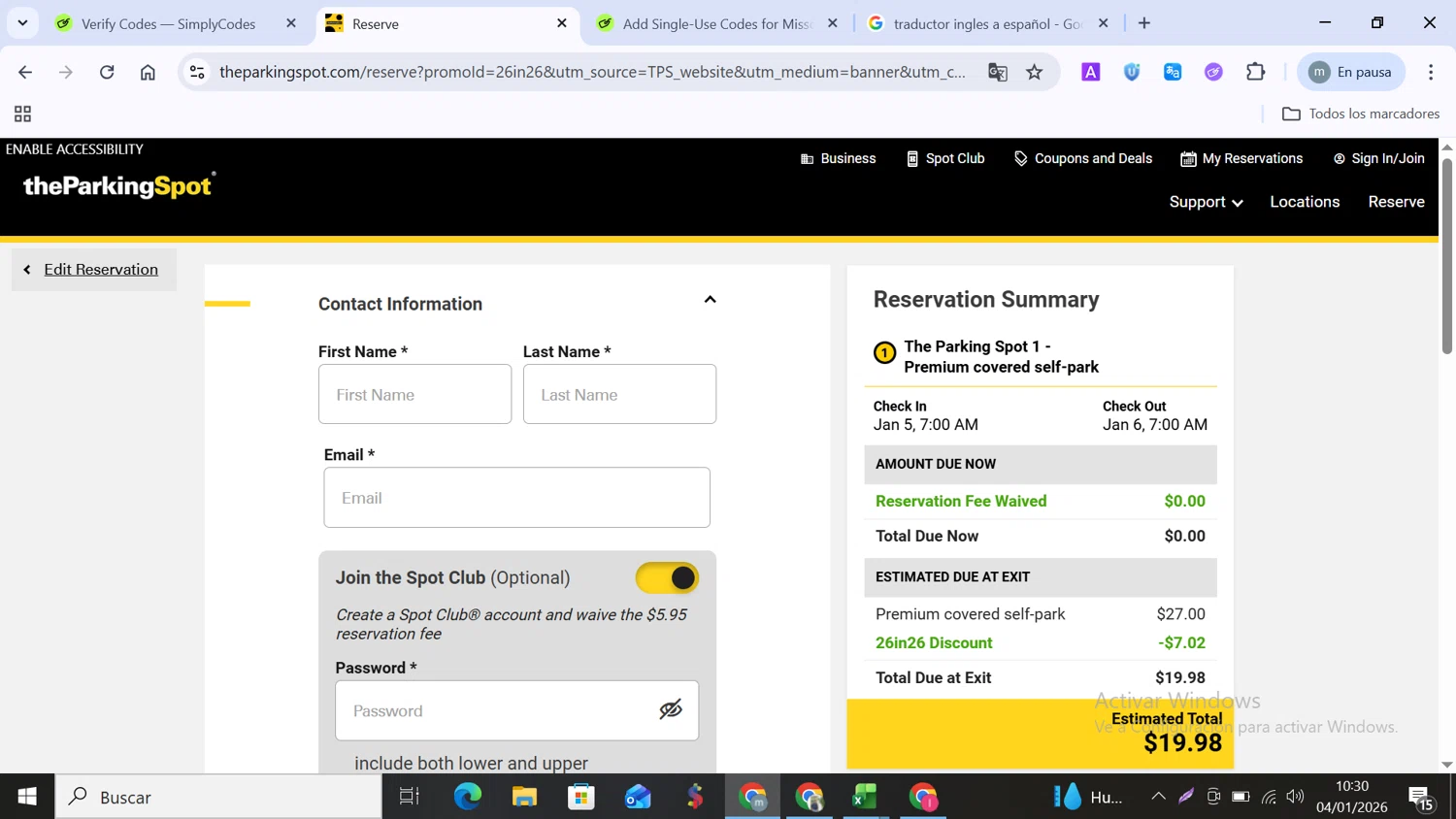Open Microsoft Edge from taskbar
Viewport: 1456px width, 819px height.
pyautogui.click(x=467, y=797)
